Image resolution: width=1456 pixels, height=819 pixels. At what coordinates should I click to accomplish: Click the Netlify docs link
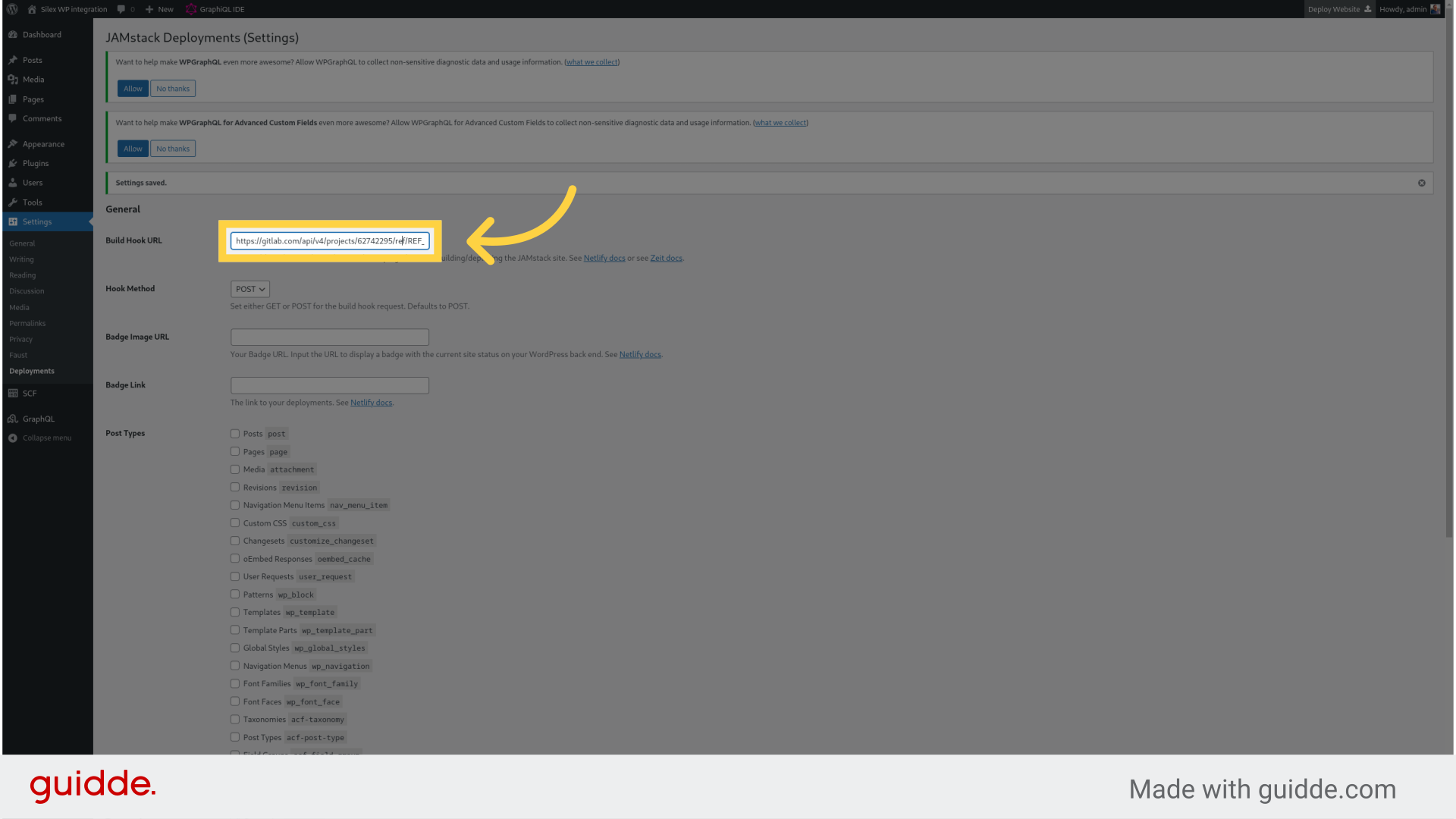[604, 258]
